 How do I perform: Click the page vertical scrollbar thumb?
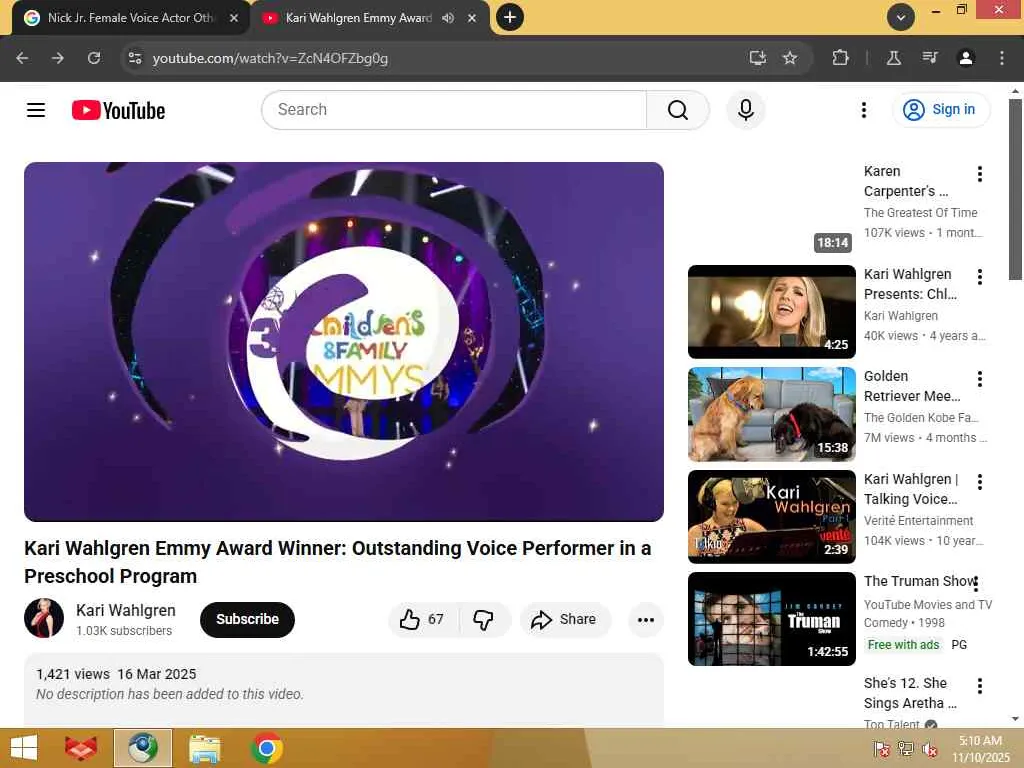[1015, 189]
